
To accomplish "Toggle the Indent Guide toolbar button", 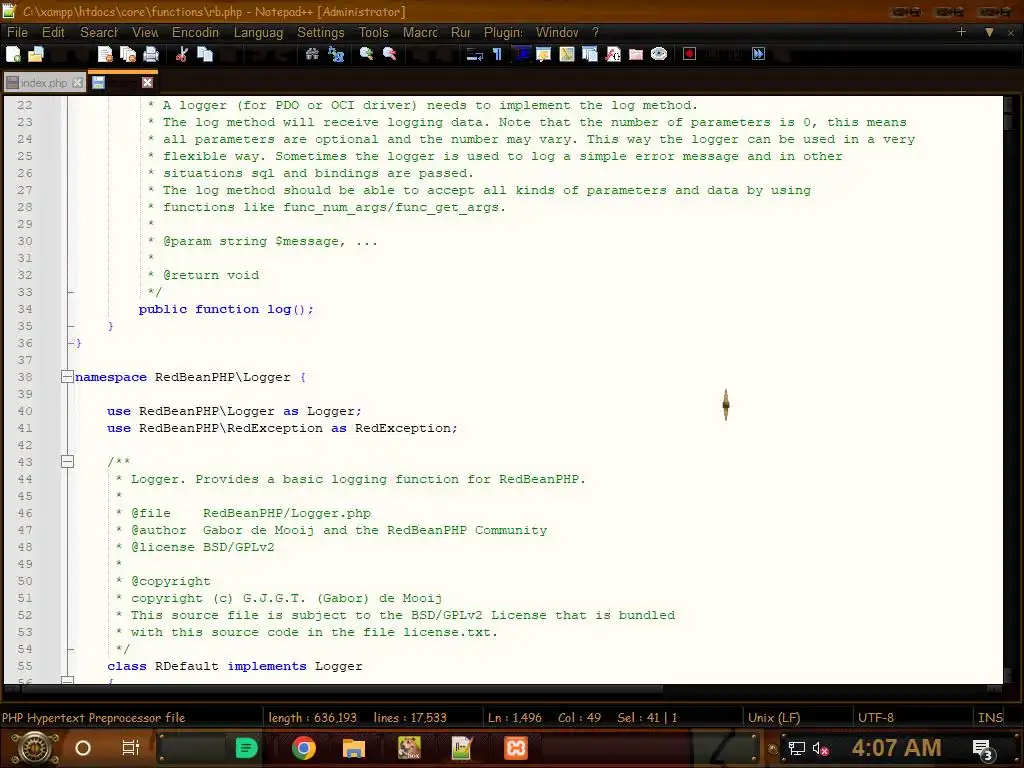I will click(x=520, y=54).
